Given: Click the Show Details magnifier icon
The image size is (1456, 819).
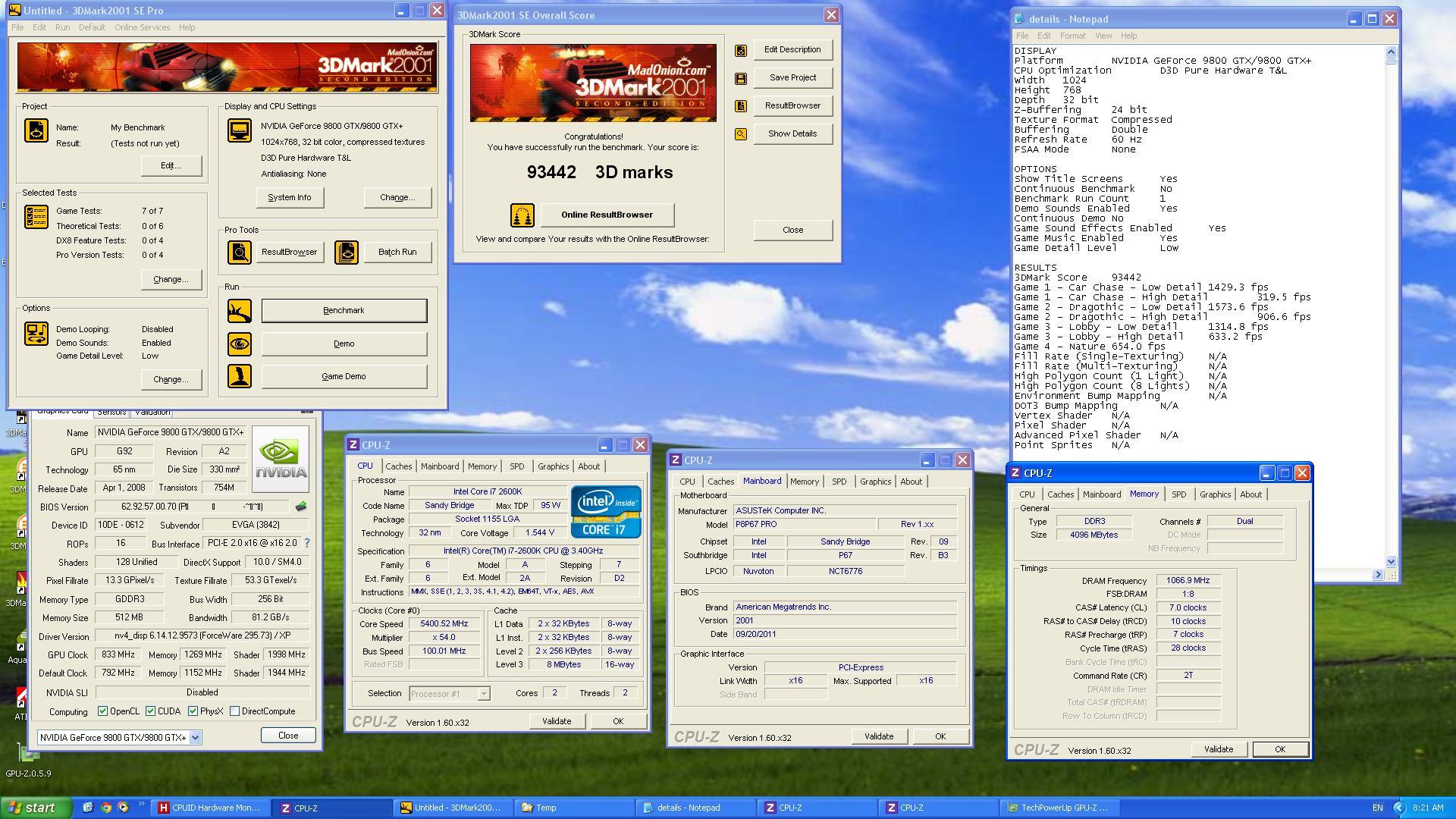Looking at the screenshot, I should coord(741,134).
